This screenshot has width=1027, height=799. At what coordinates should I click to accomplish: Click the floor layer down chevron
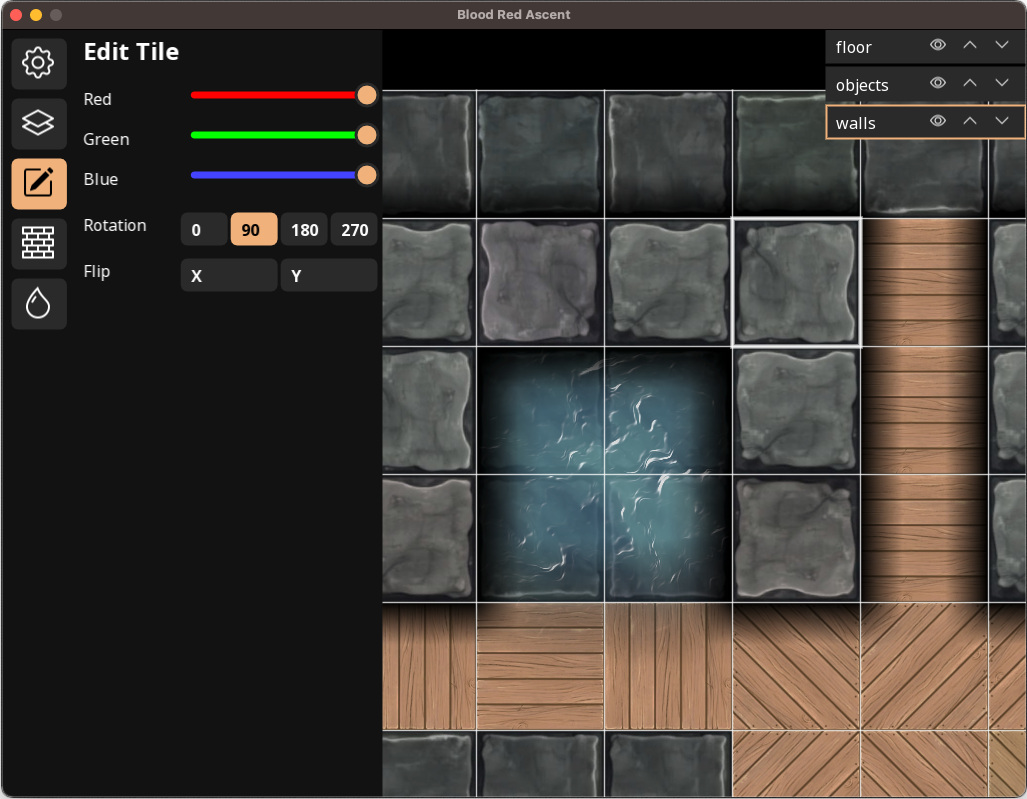click(1002, 46)
